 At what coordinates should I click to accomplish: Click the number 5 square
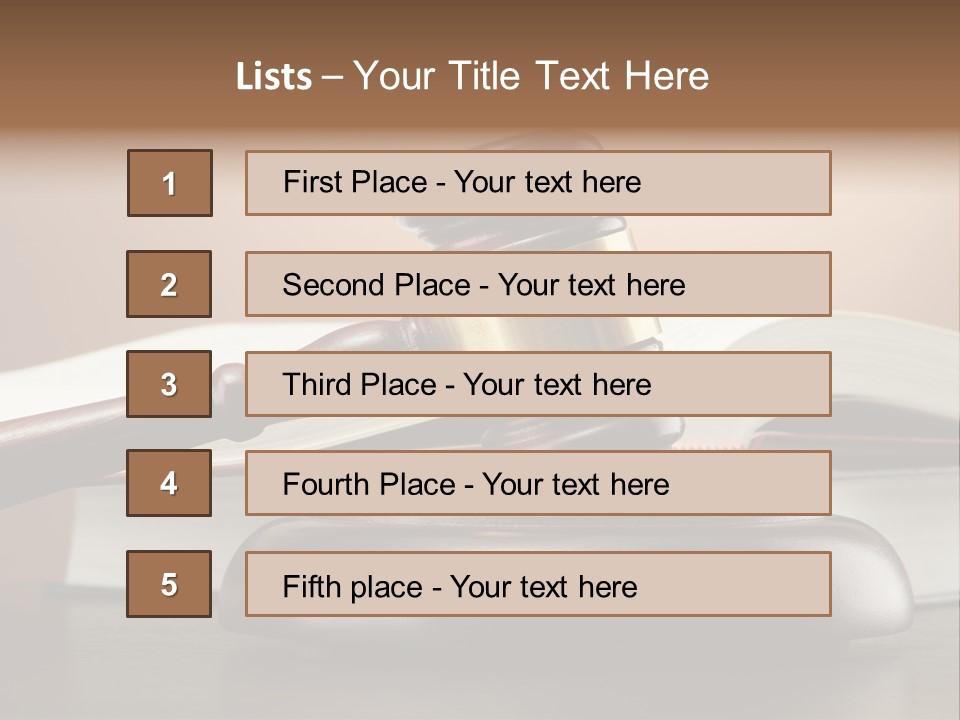(x=169, y=584)
